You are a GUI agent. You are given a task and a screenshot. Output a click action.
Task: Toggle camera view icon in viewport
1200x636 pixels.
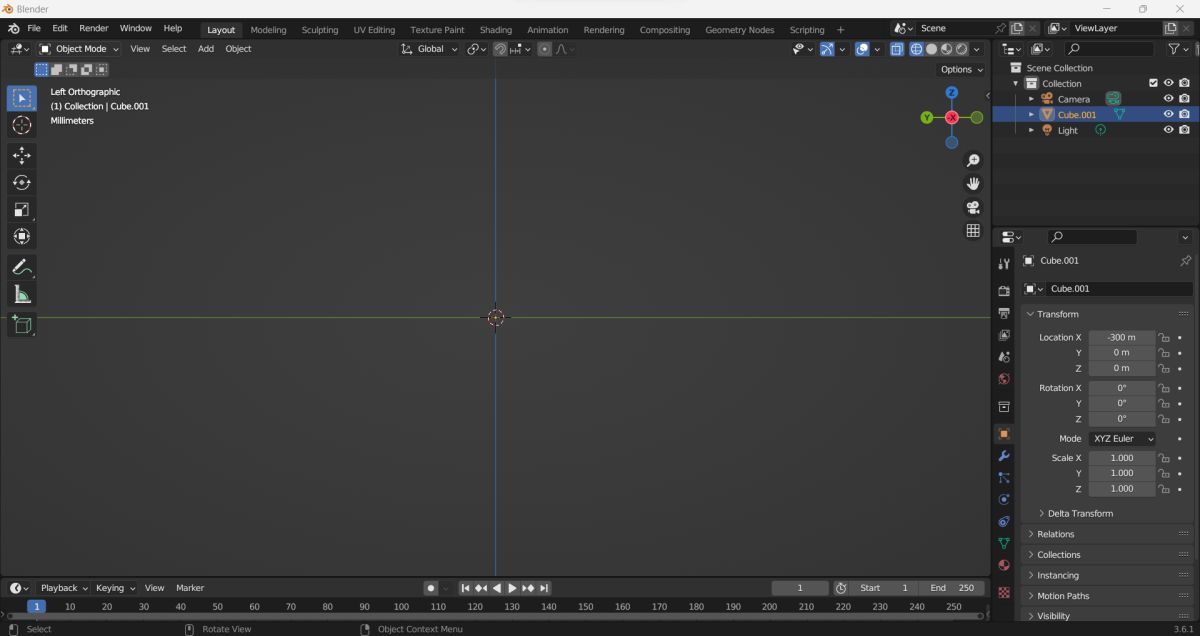click(x=972, y=208)
